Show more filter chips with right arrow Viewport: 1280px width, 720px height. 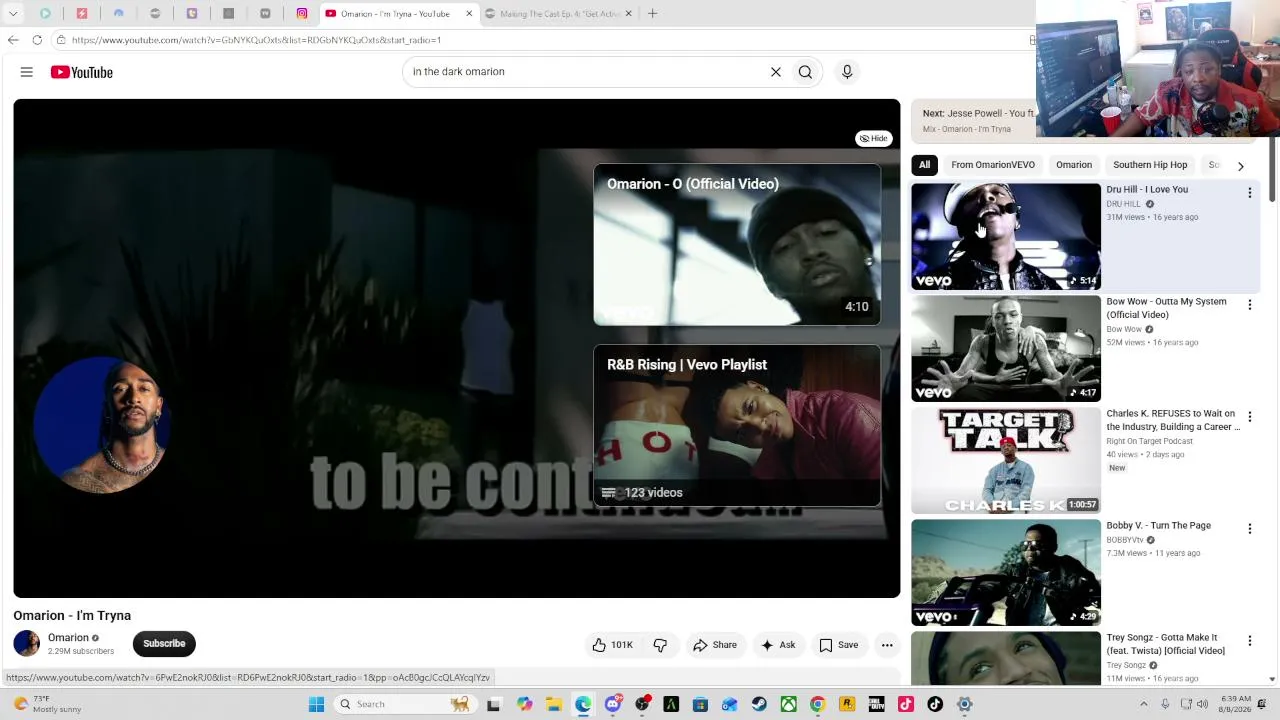1240,166
